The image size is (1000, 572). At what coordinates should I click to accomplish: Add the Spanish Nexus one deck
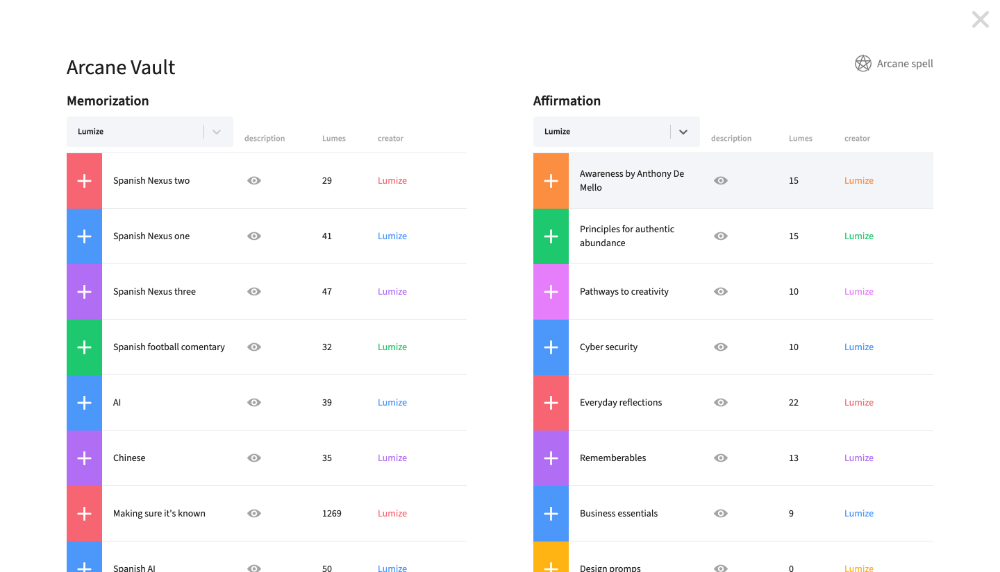coord(84,236)
